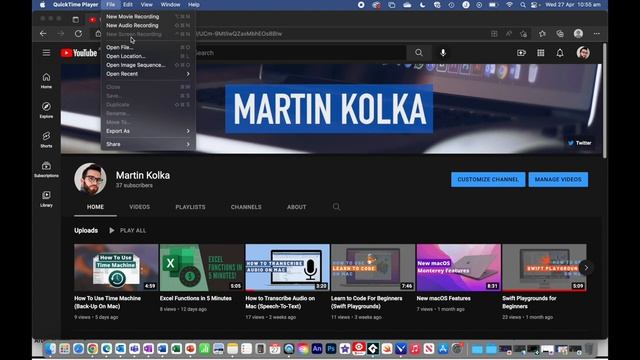Viewport: 640px width, 360px height.
Task: Open YouTube hamburger guide menu
Action: pyautogui.click(x=46, y=53)
